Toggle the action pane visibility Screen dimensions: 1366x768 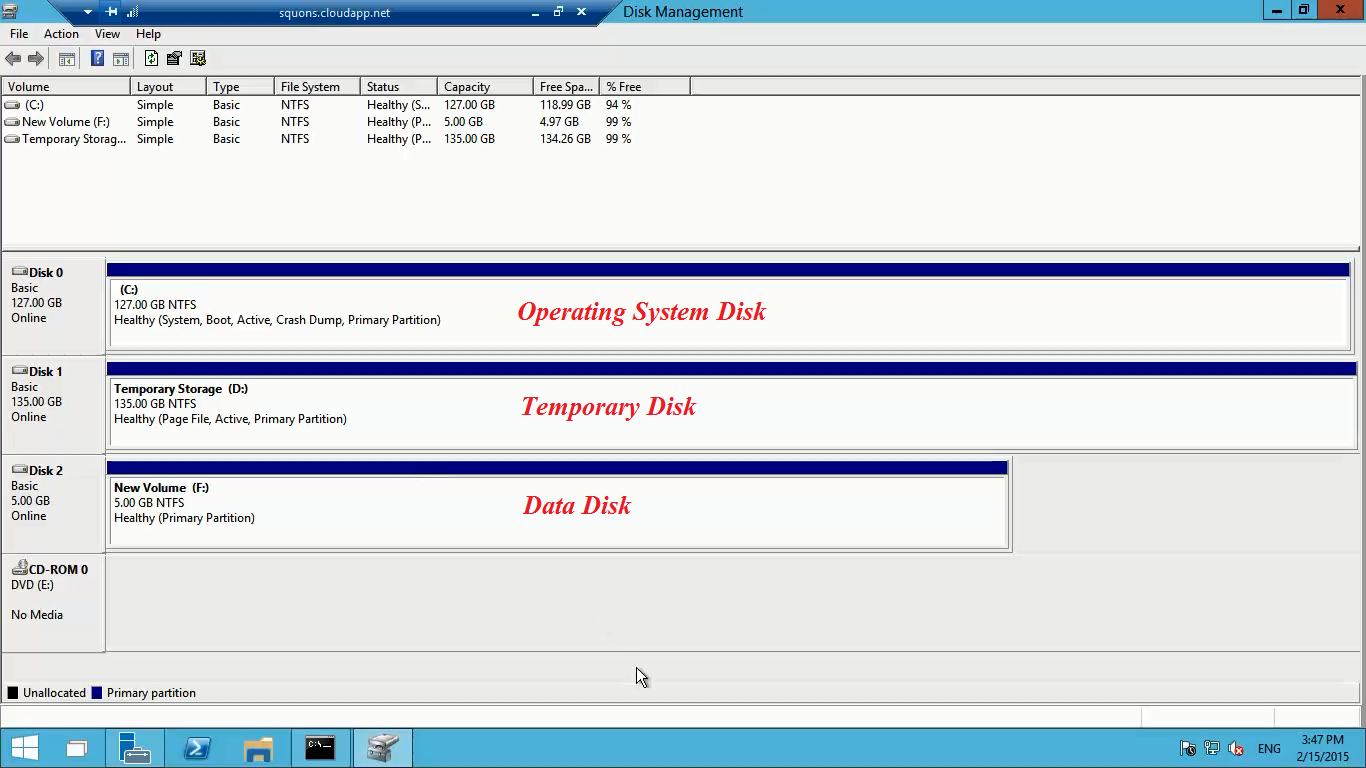[x=120, y=57]
